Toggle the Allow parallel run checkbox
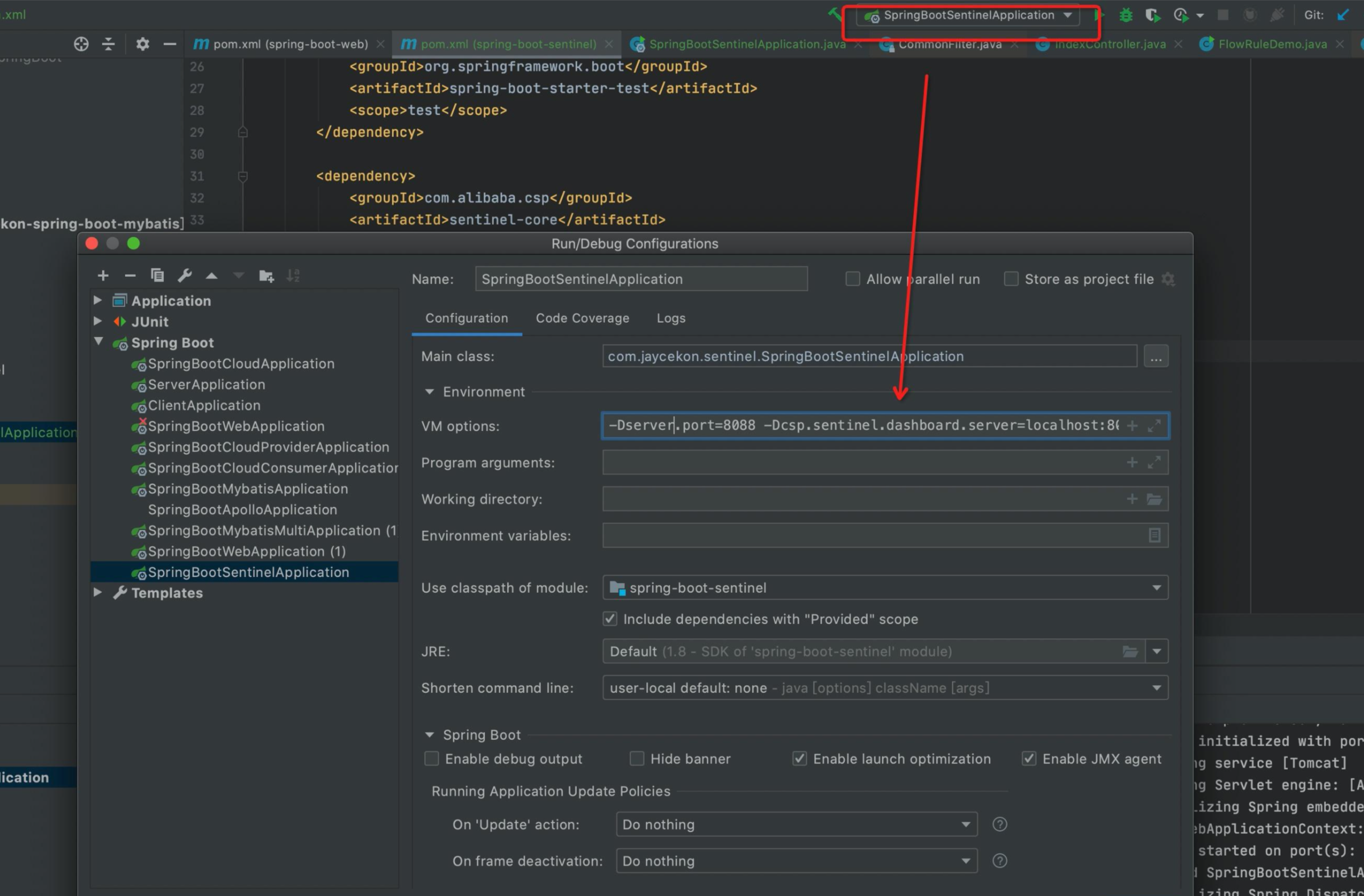1364x896 pixels. 852,279
